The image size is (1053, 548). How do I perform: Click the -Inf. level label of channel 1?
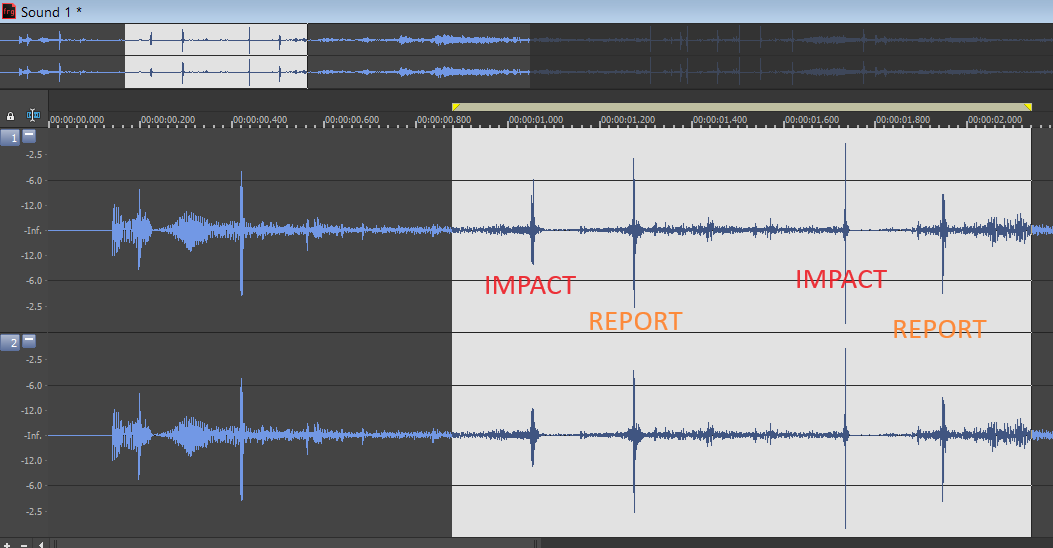tap(33, 230)
